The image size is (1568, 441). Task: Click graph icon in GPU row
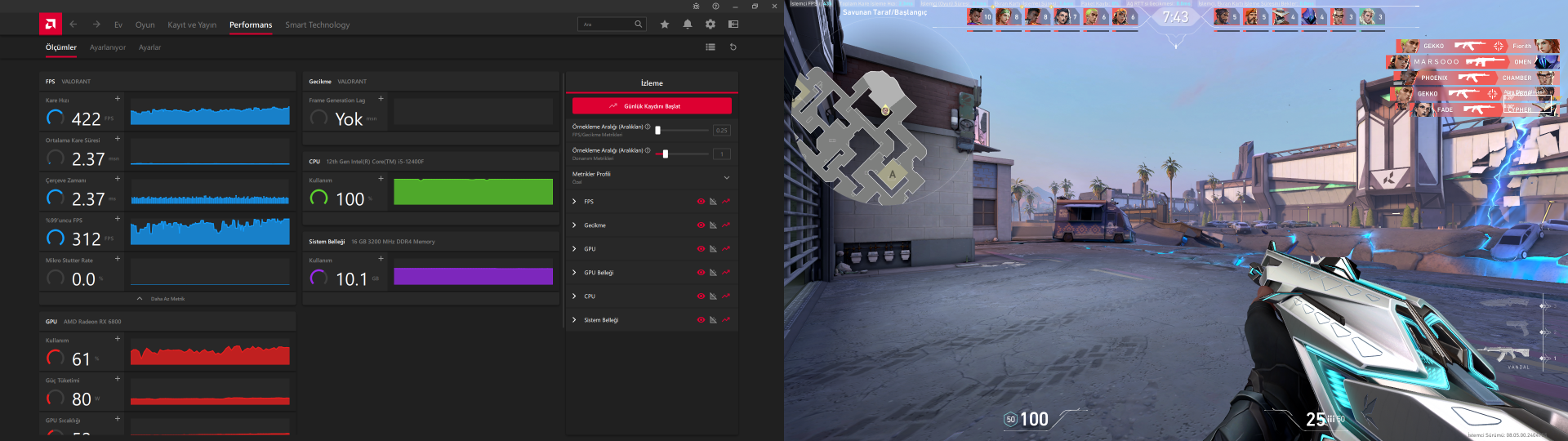pyautogui.click(x=726, y=249)
